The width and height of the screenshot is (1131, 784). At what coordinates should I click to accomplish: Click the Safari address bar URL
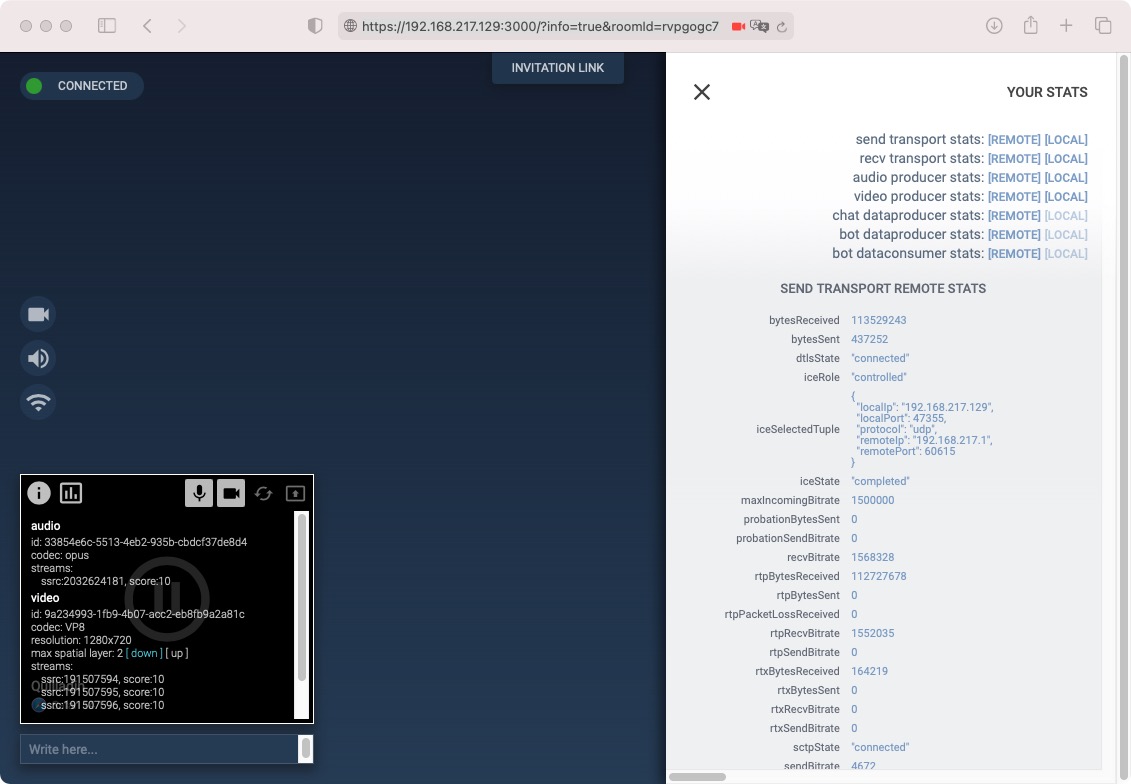coord(540,27)
